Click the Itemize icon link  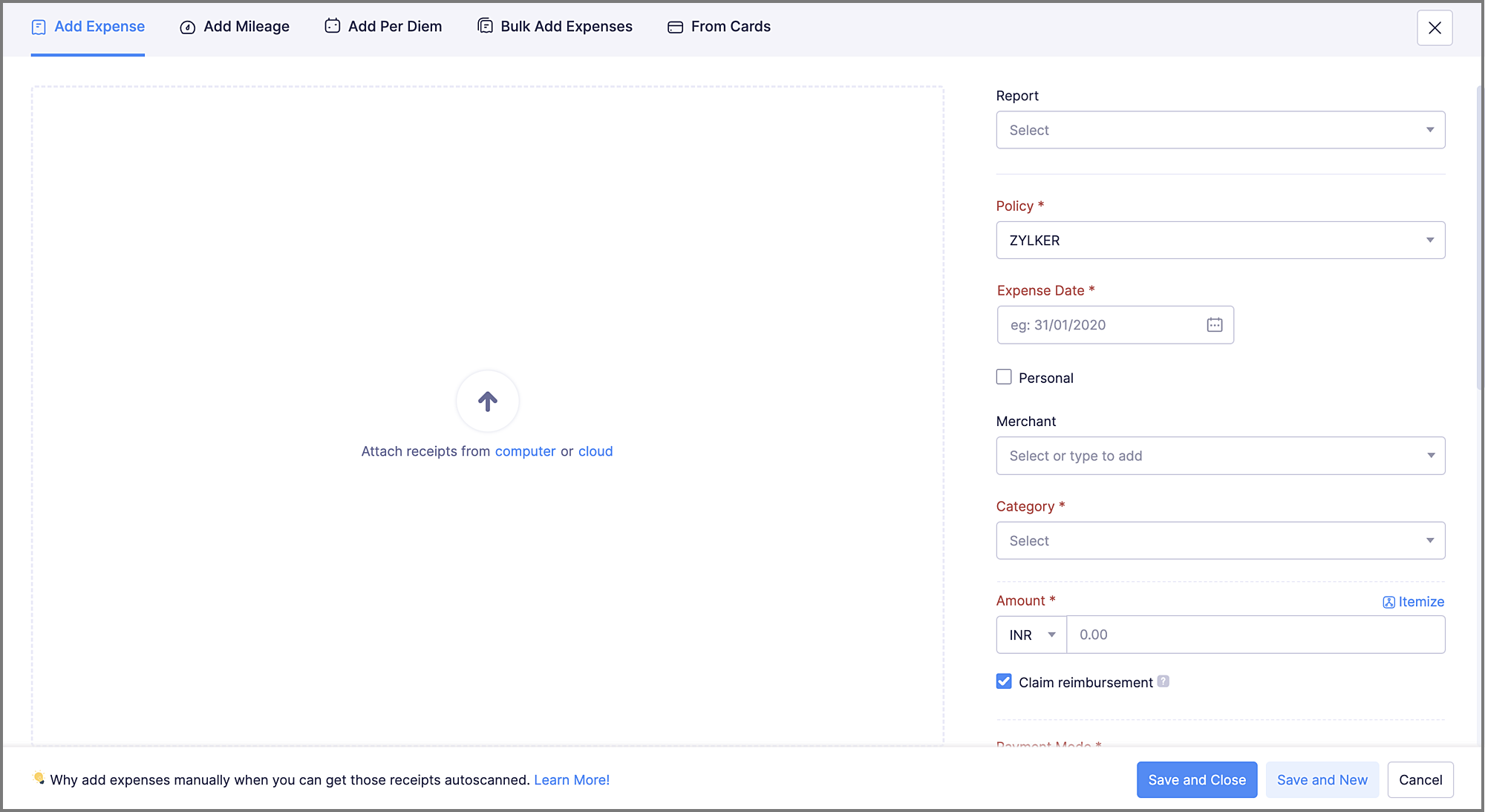click(x=1388, y=602)
